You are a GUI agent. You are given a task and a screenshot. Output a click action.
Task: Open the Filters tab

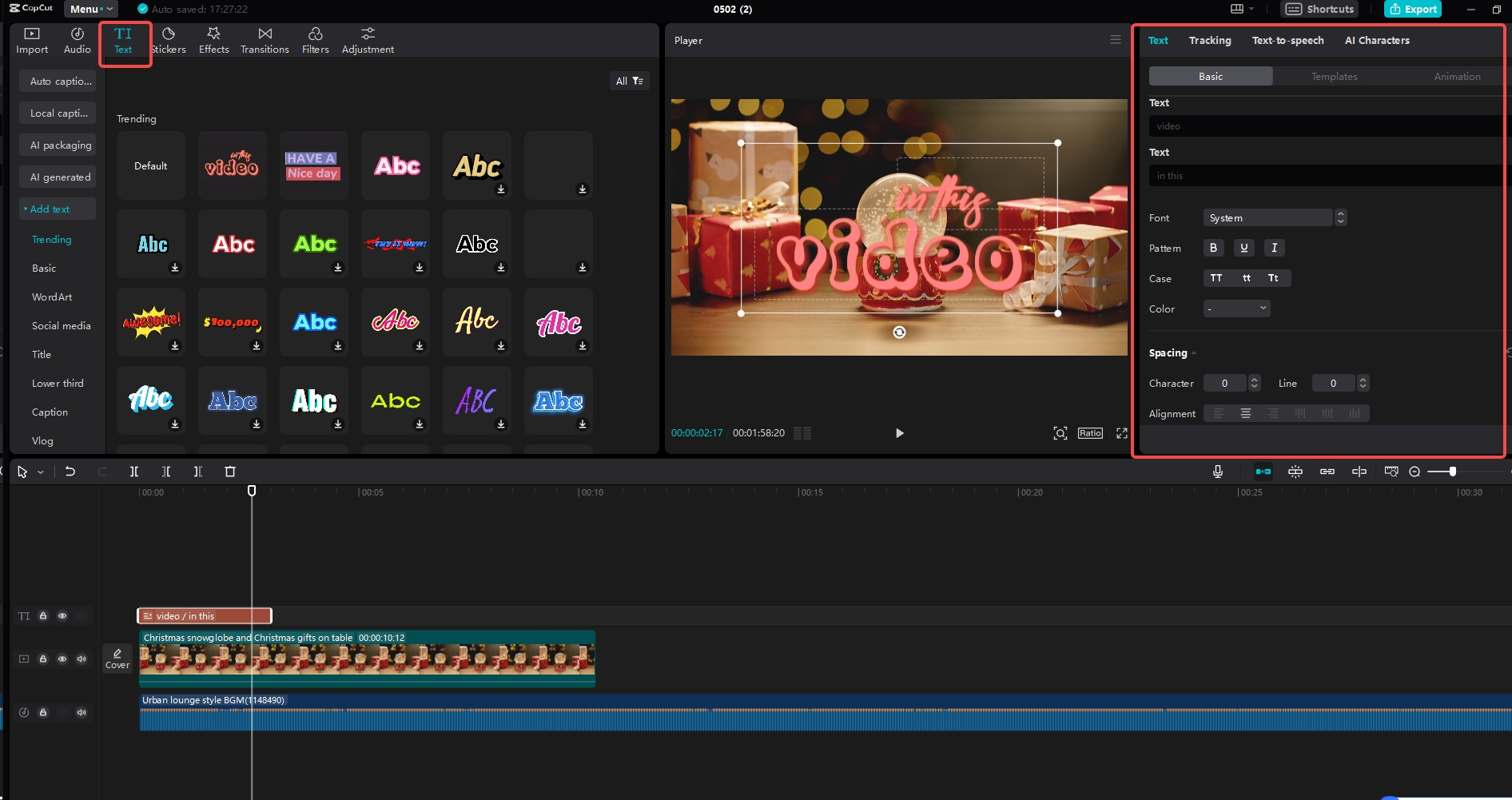point(316,41)
